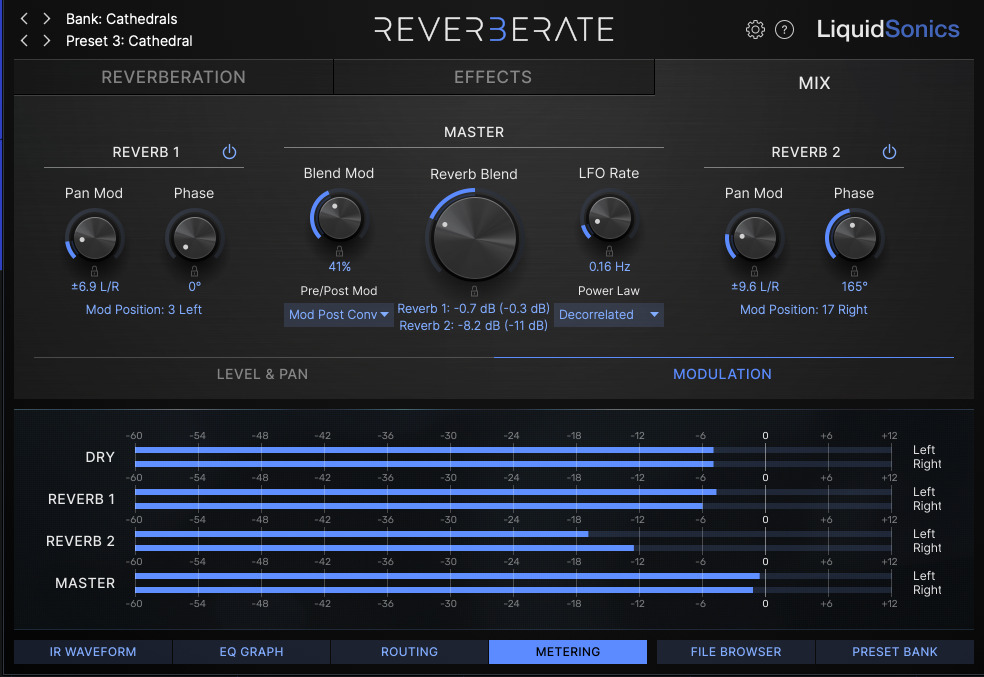Click the lock under Reverb 1 Pan Mod

[94, 271]
